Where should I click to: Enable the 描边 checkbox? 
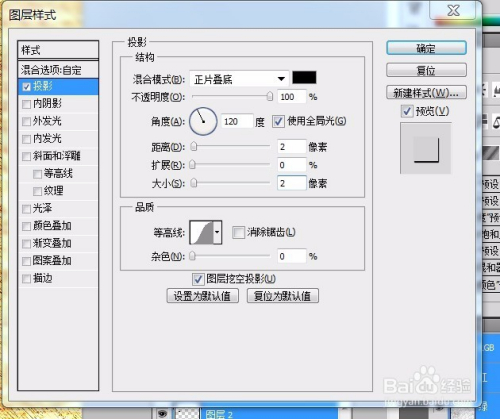click(26, 279)
